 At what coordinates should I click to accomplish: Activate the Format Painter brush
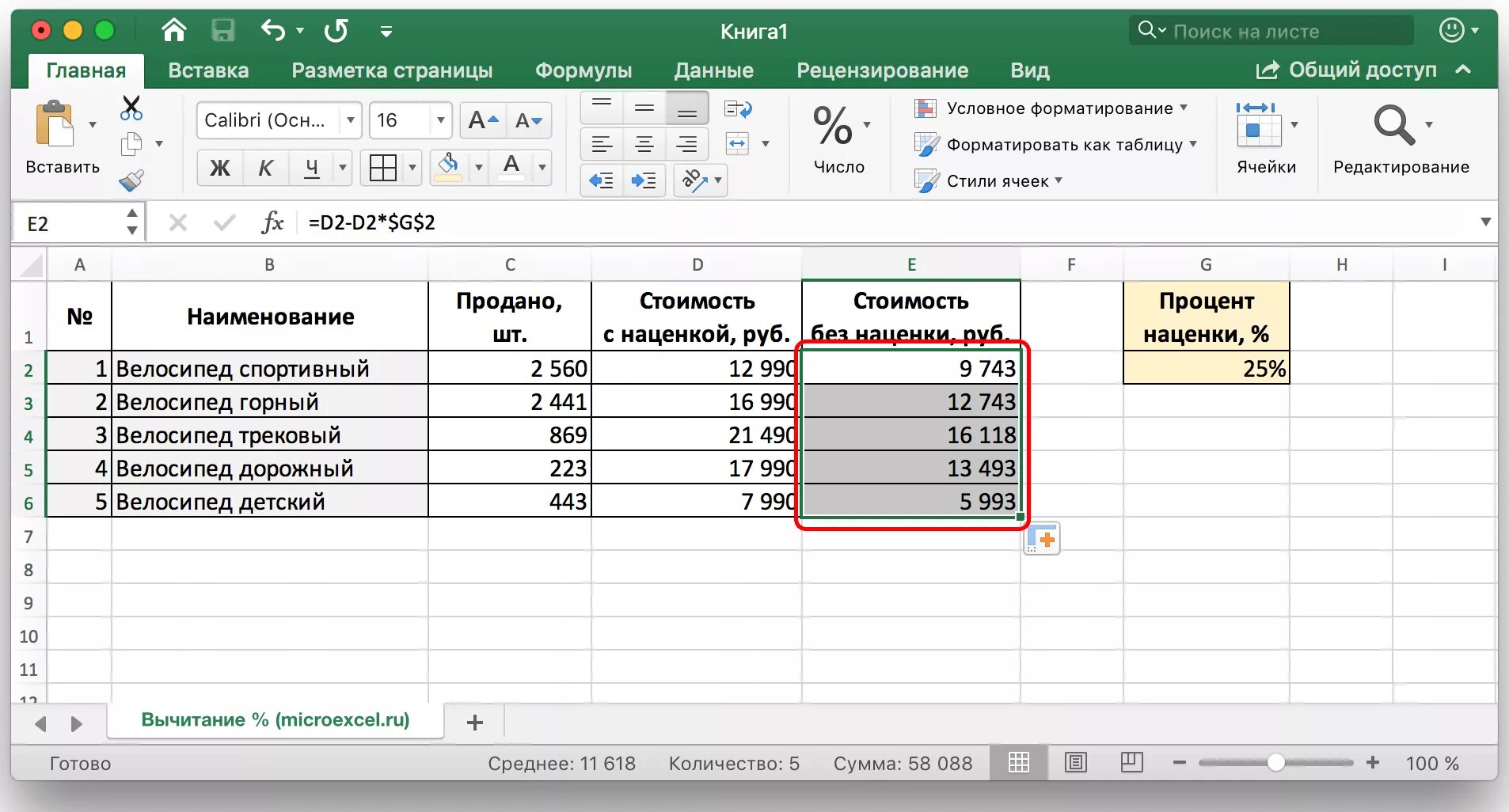click(131, 180)
